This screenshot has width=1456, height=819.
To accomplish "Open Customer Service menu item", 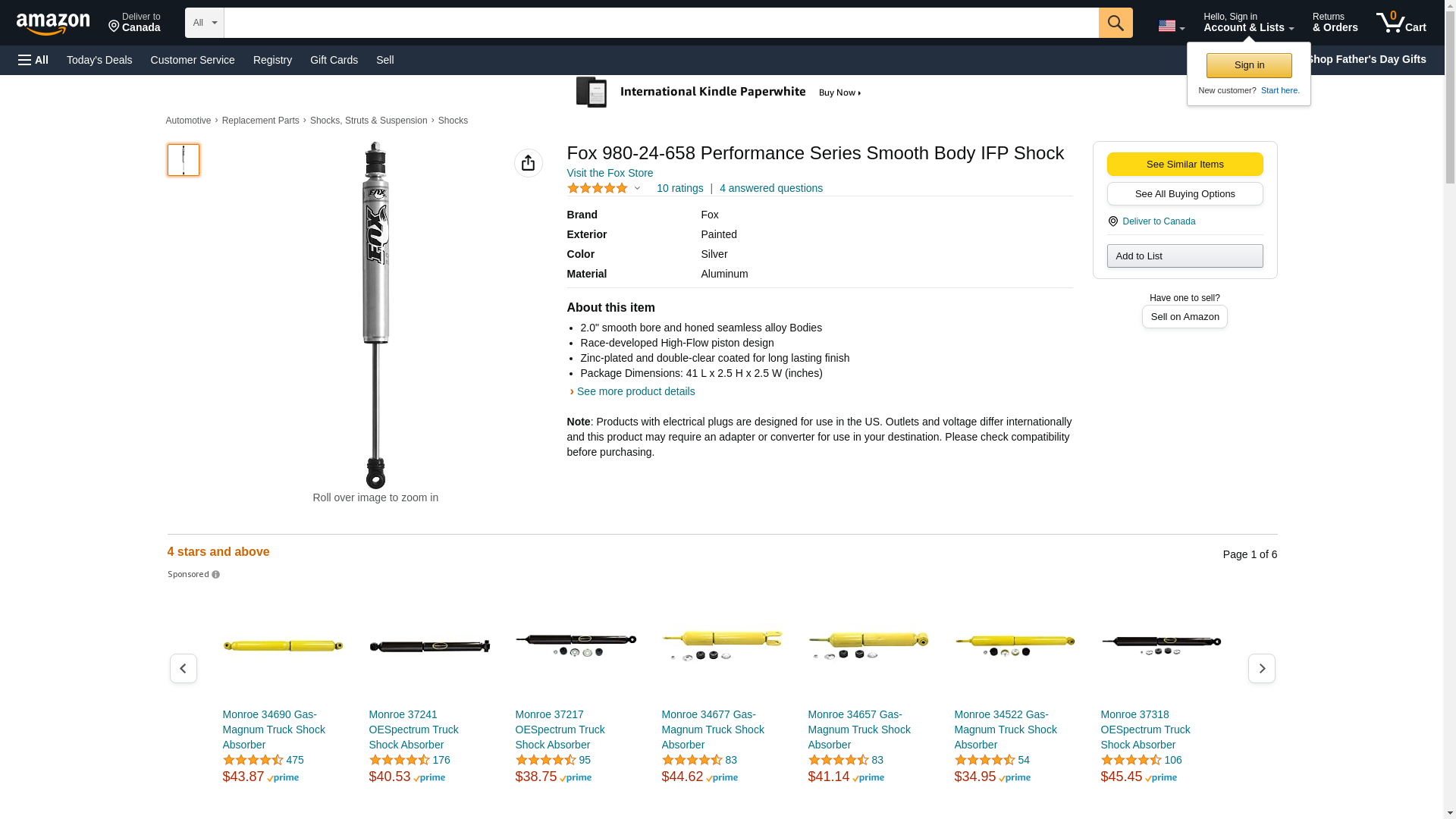I will tap(193, 60).
